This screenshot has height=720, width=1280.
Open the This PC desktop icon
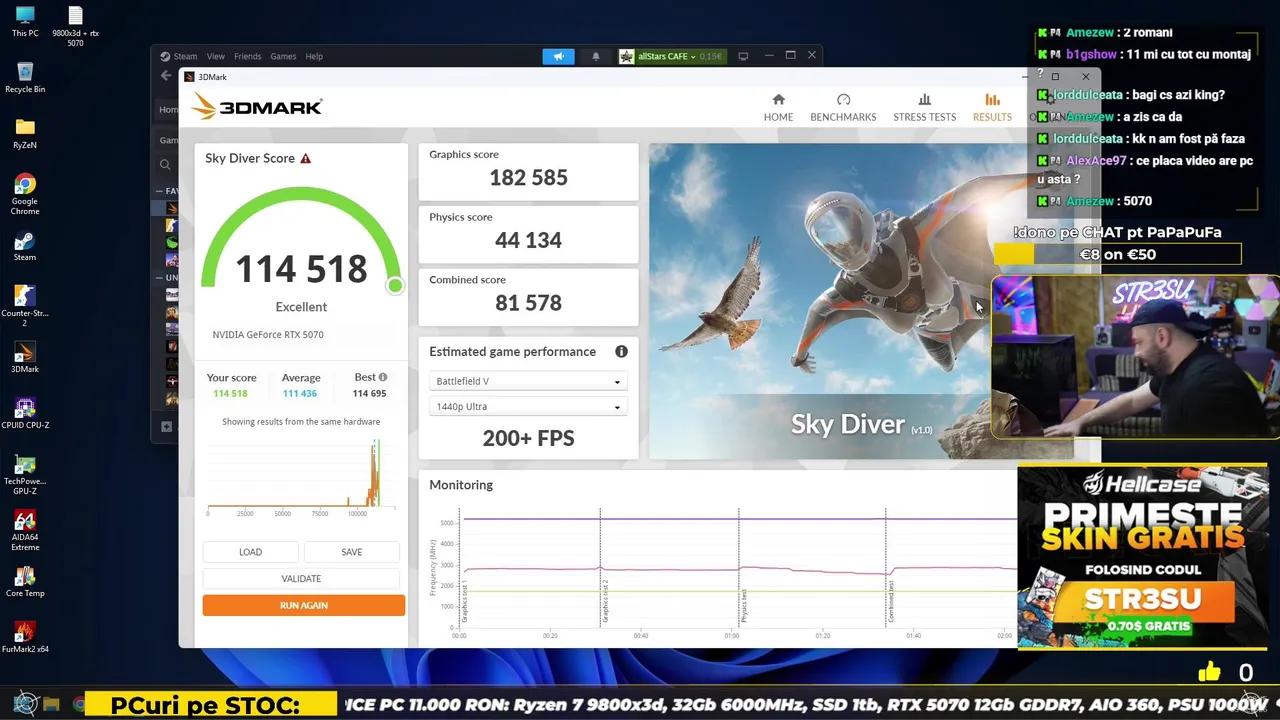[25, 22]
